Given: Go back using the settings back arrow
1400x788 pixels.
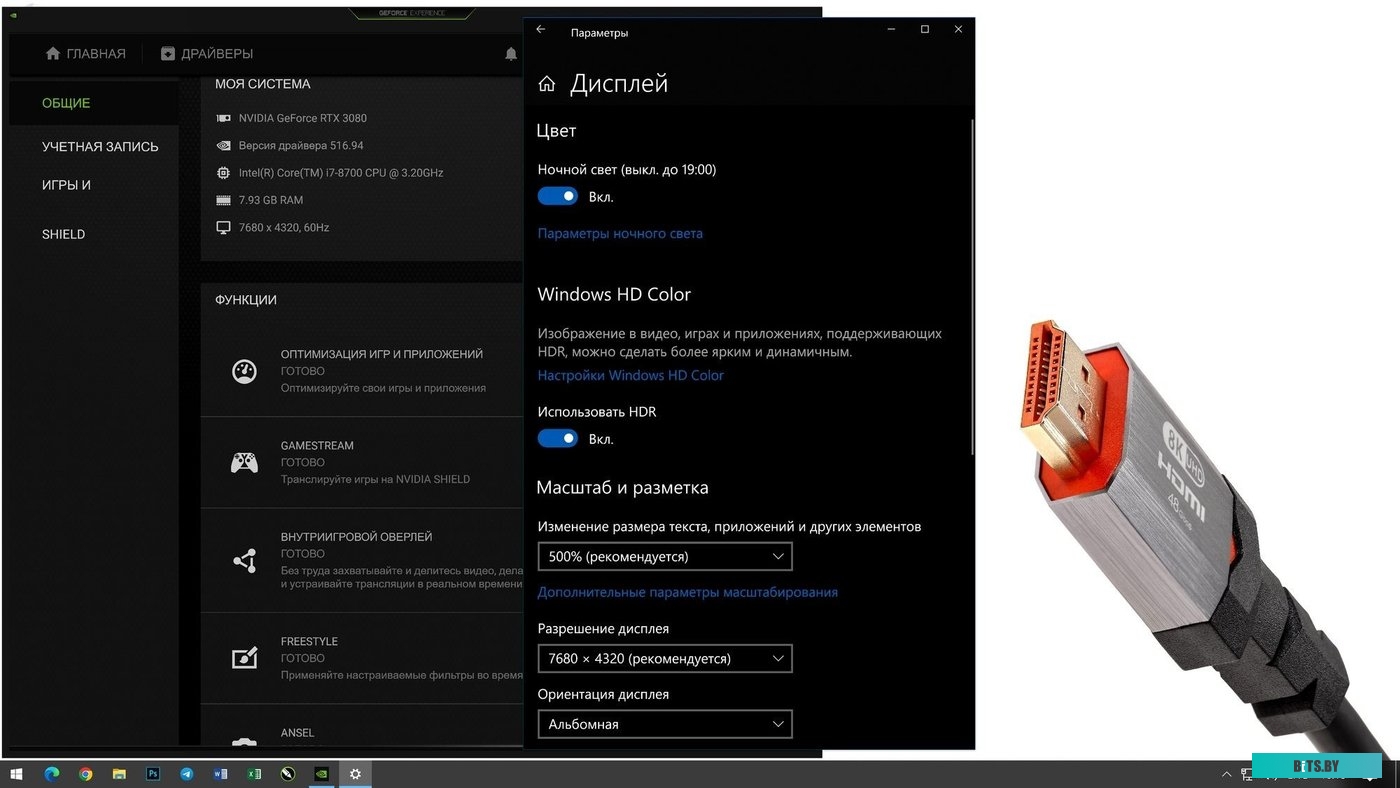Looking at the screenshot, I should [541, 30].
